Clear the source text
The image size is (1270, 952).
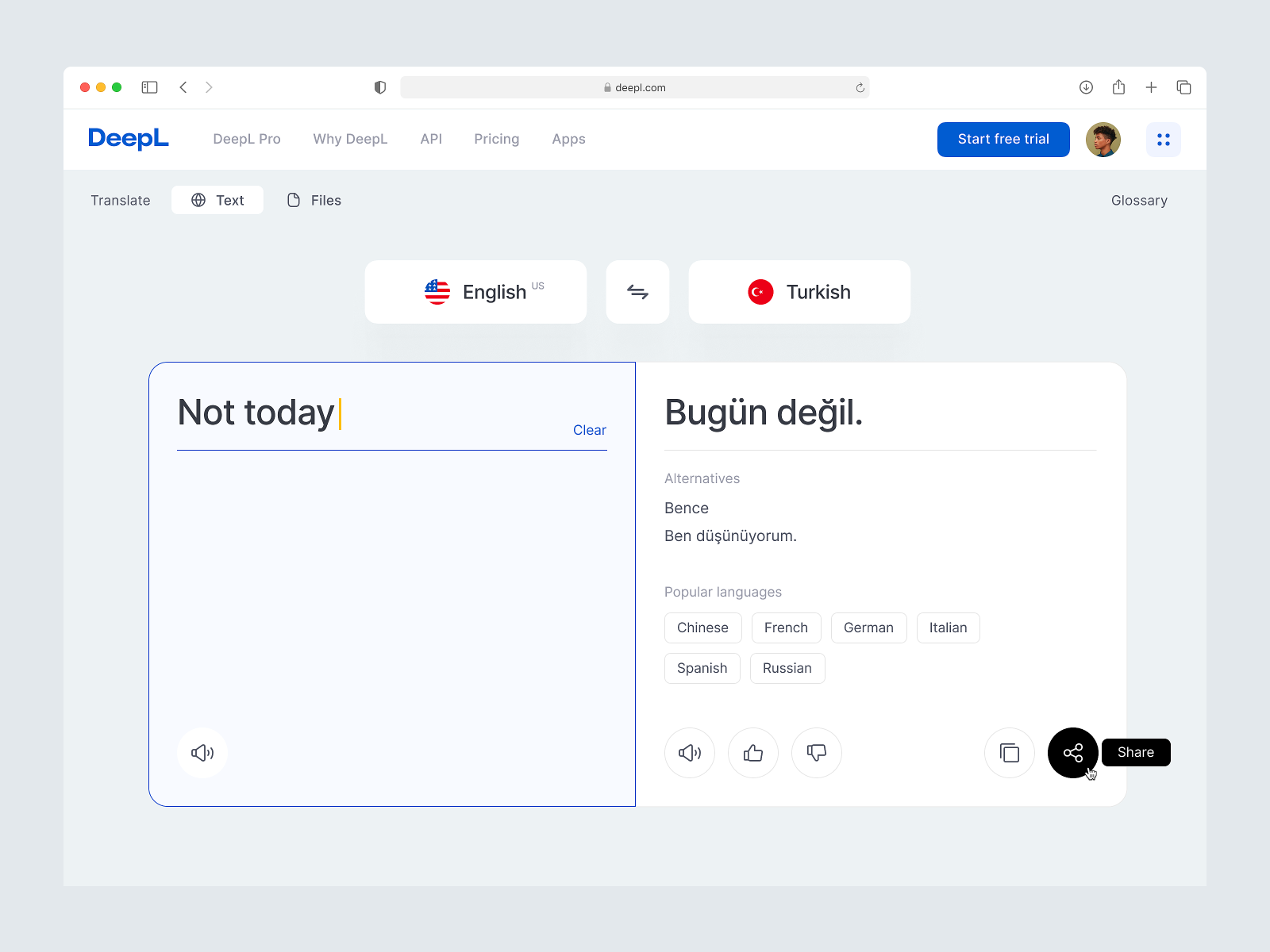pyautogui.click(x=589, y=430)
